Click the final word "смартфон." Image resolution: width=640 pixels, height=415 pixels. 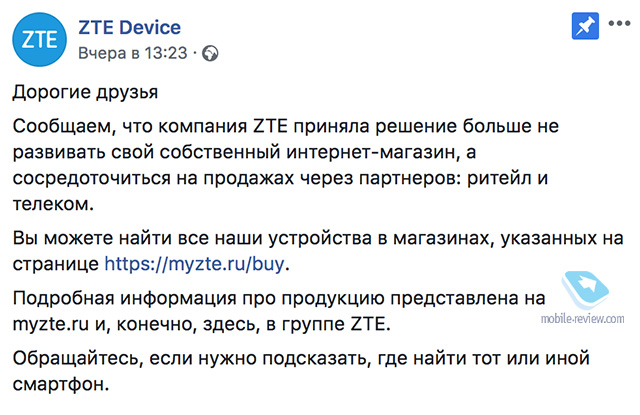pos(61,385)
